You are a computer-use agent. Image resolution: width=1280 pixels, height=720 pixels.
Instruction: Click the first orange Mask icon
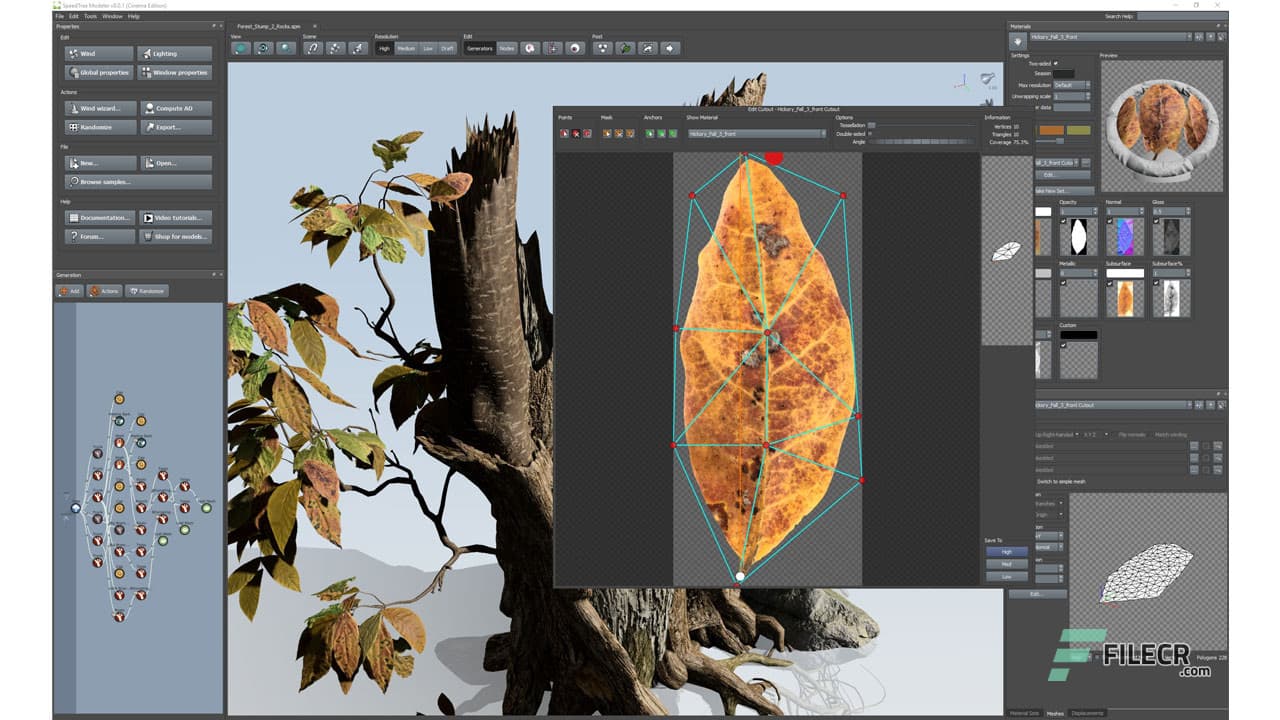(x=606, y=132)
